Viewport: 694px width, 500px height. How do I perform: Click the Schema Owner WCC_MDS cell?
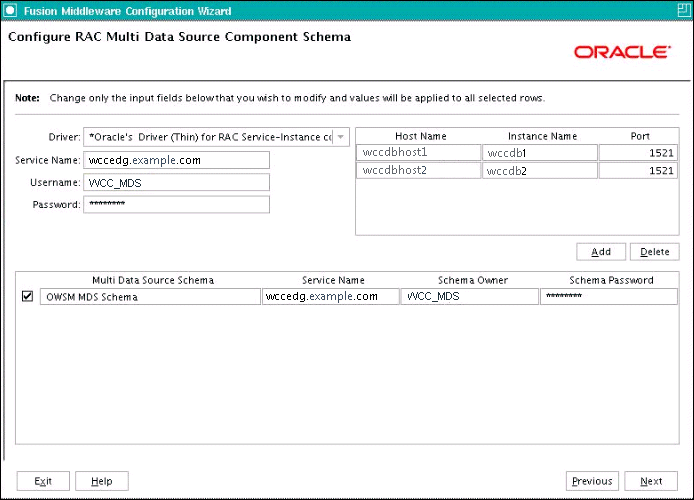[470, 296]
